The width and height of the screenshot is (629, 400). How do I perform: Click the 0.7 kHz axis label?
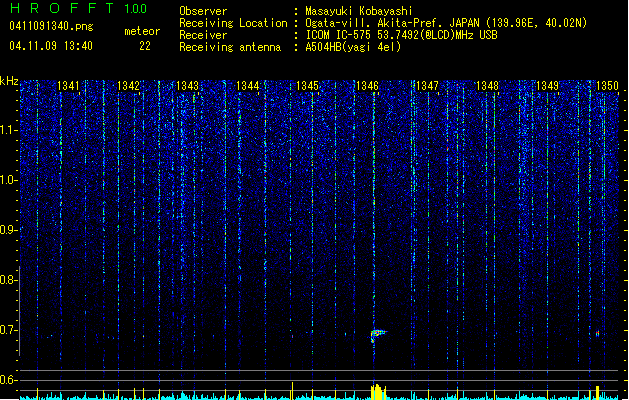click(x=8, y=330)
